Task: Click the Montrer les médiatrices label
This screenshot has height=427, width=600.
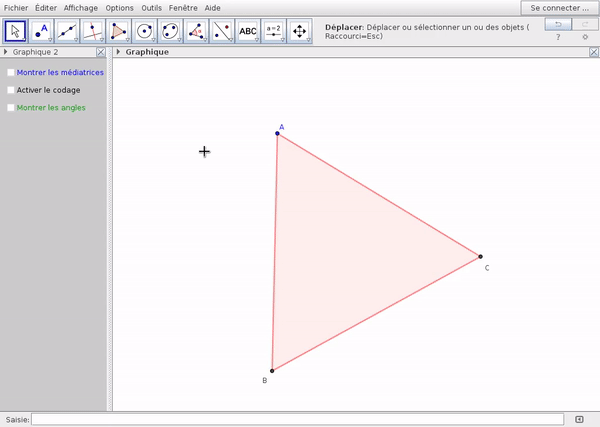Action: pos(60,72)
